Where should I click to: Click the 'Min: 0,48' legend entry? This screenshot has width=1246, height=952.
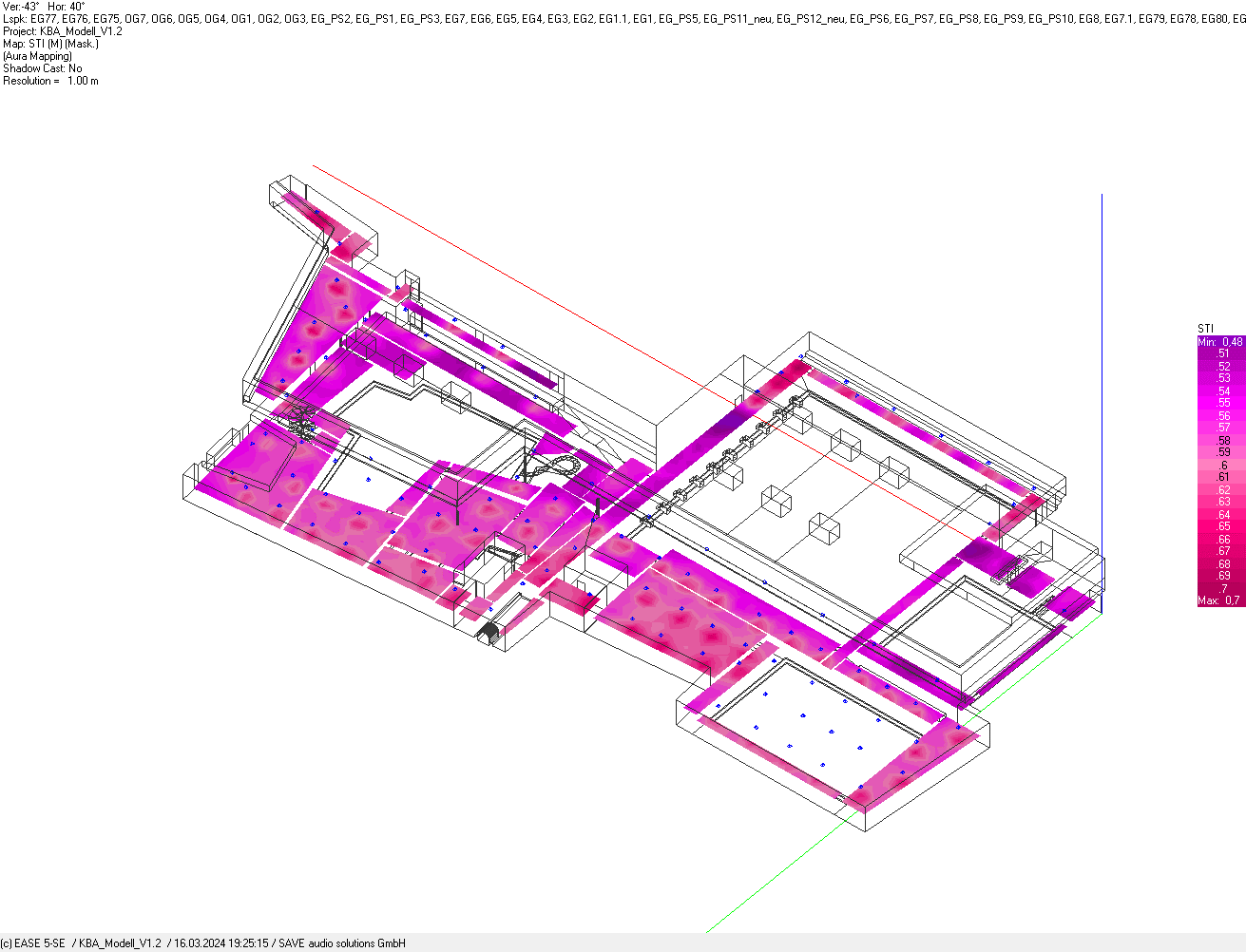1220,342
